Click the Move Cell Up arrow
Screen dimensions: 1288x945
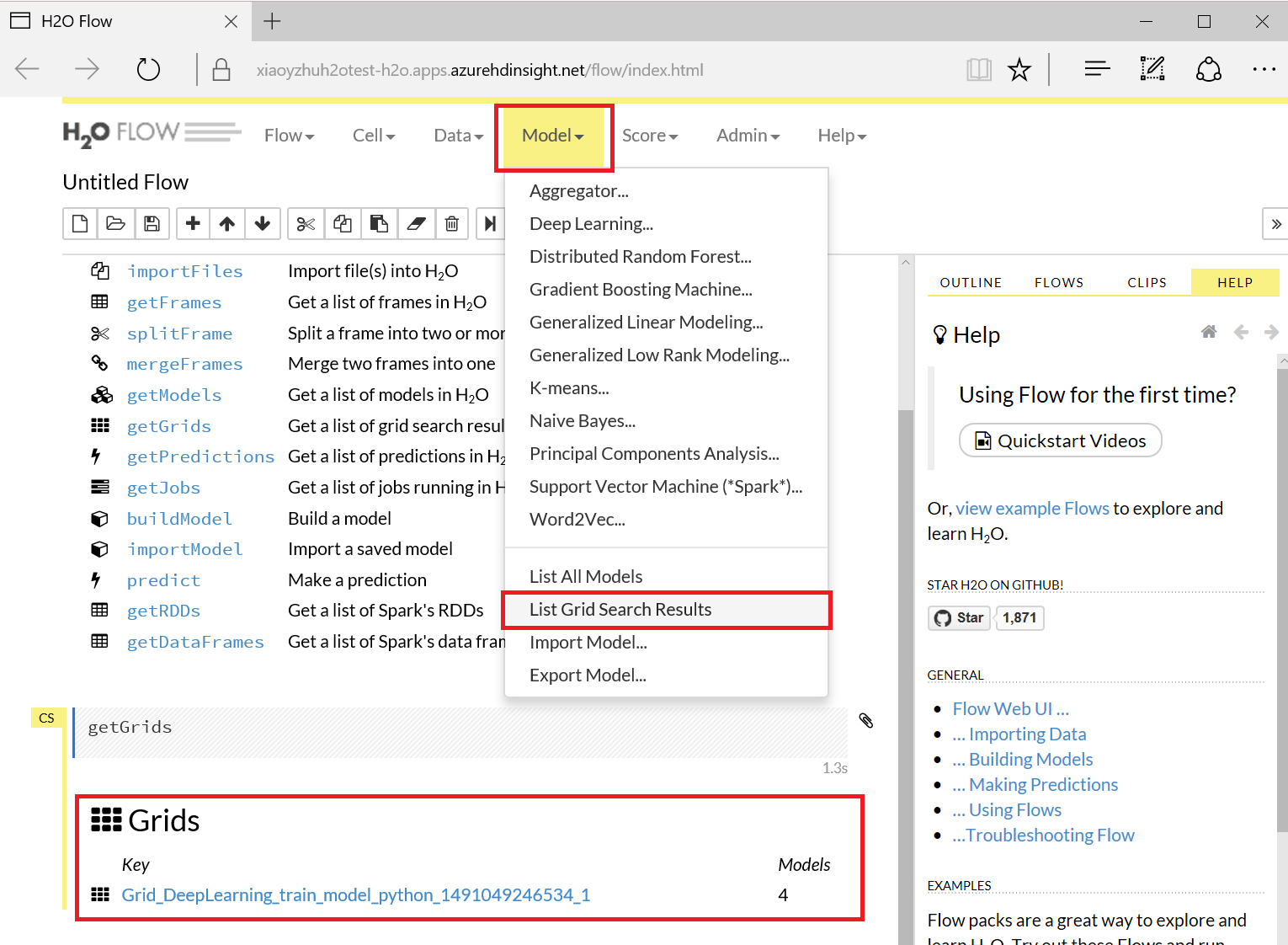pos(227,223)
